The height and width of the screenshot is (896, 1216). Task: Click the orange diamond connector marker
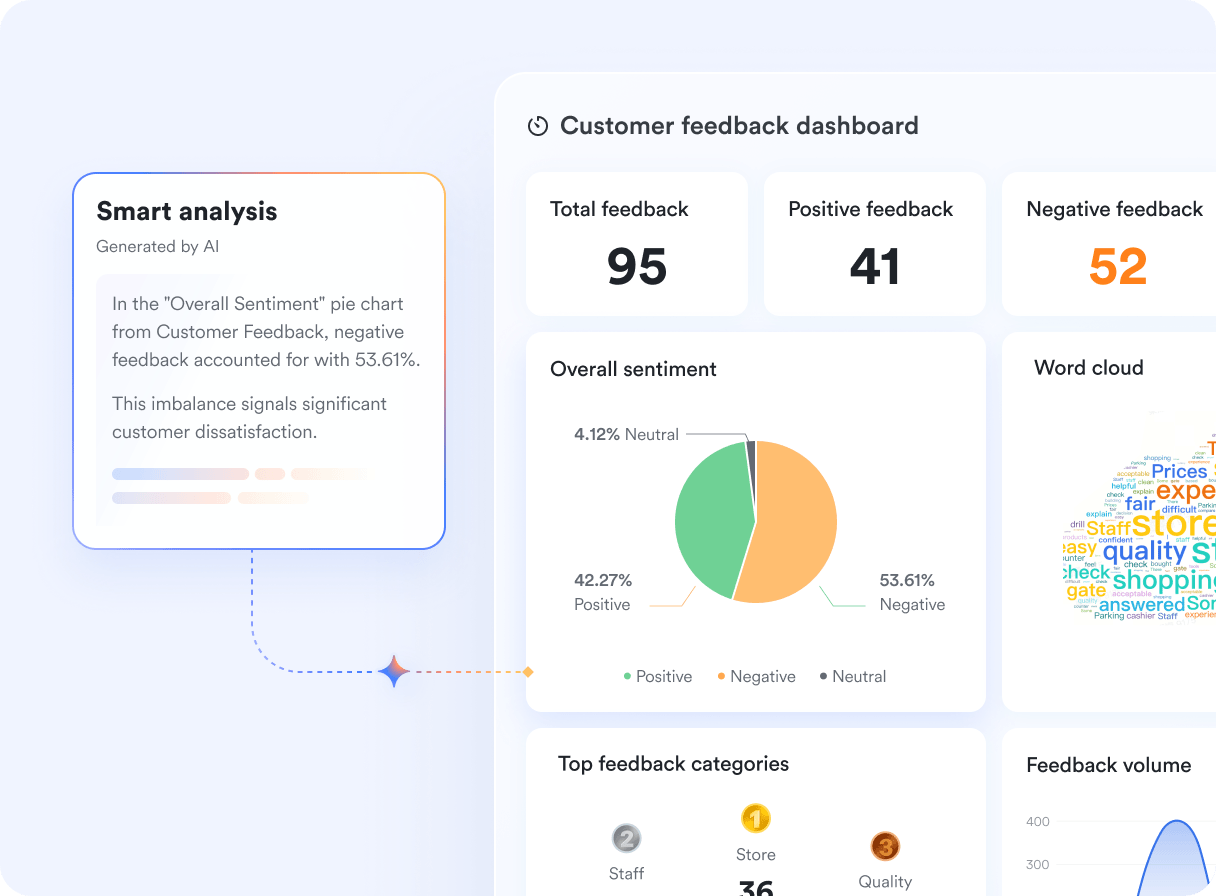click(528, 672)
